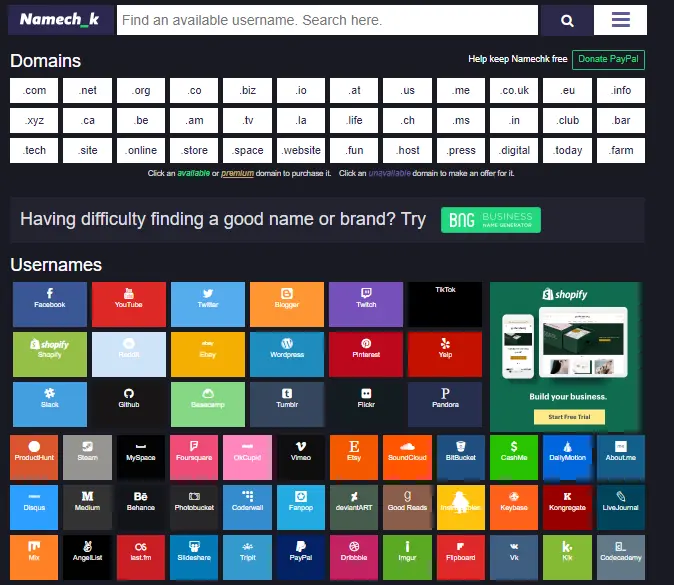Viewport: 674px width, 585px height.
Task: Open the hamburger menu
Action: pyautogui.click(x=620, y=20)
